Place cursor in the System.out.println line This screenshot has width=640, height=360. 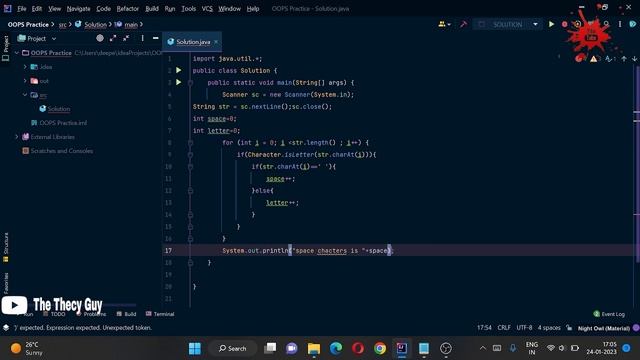[x=307, y=250]
